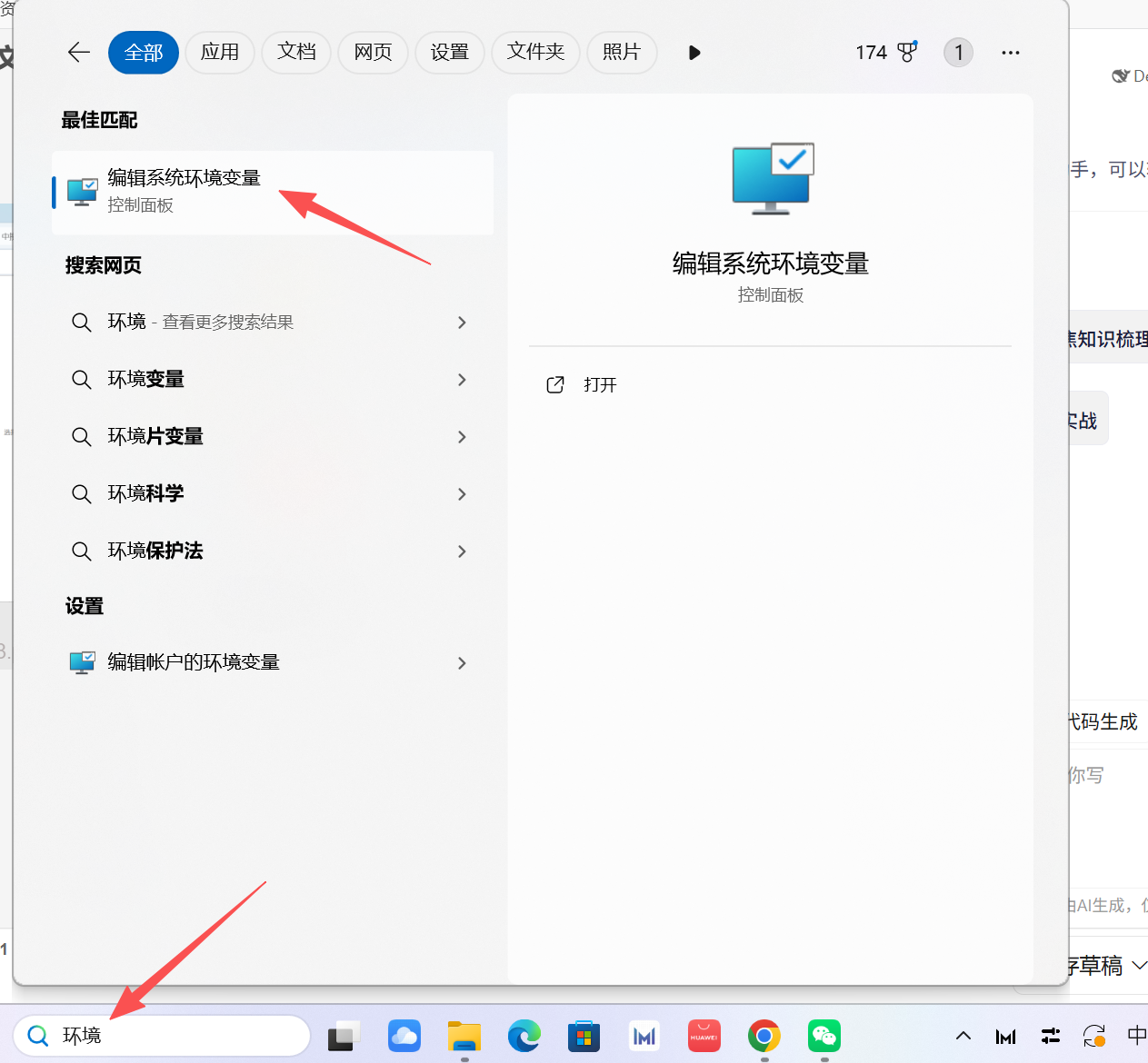
Task: Click the user profile circle showing 1
Action: point(958,52)
